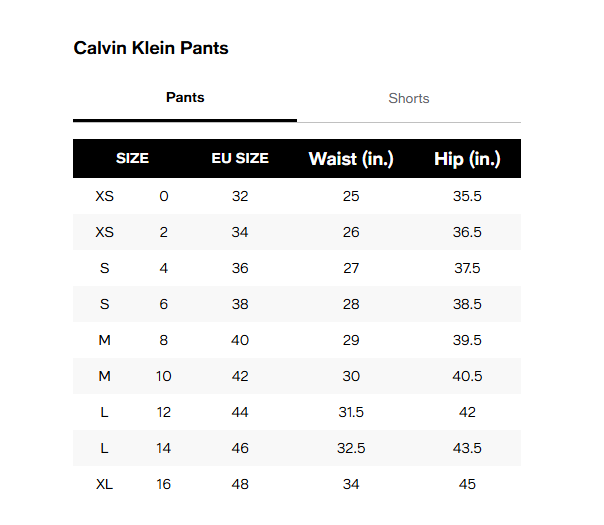604x525 pixels.
Task: Click the numeric size 10 cell
Action: (164, 376)
